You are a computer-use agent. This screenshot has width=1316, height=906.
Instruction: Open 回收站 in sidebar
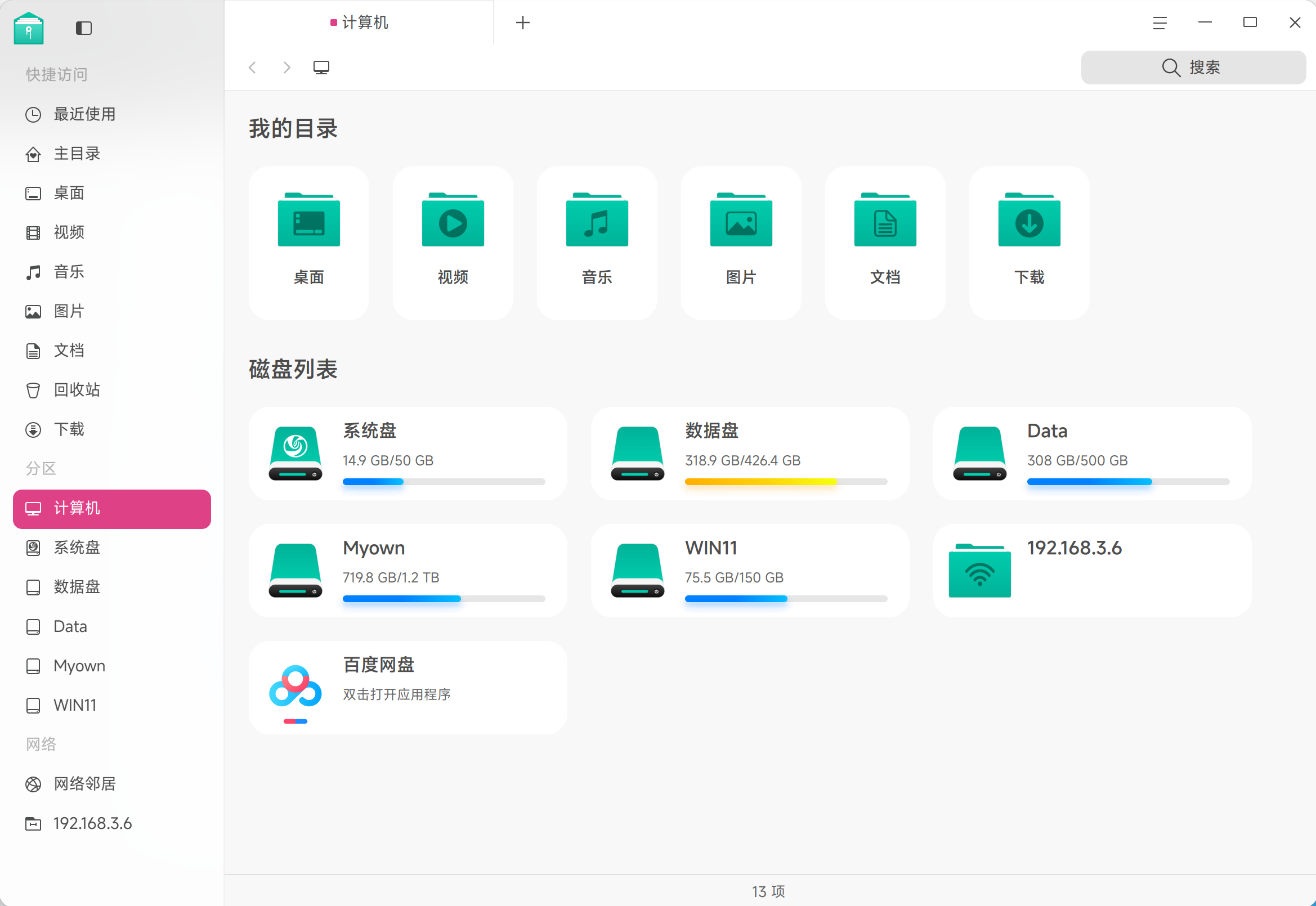pyautogui.click(x=112, y=390)
